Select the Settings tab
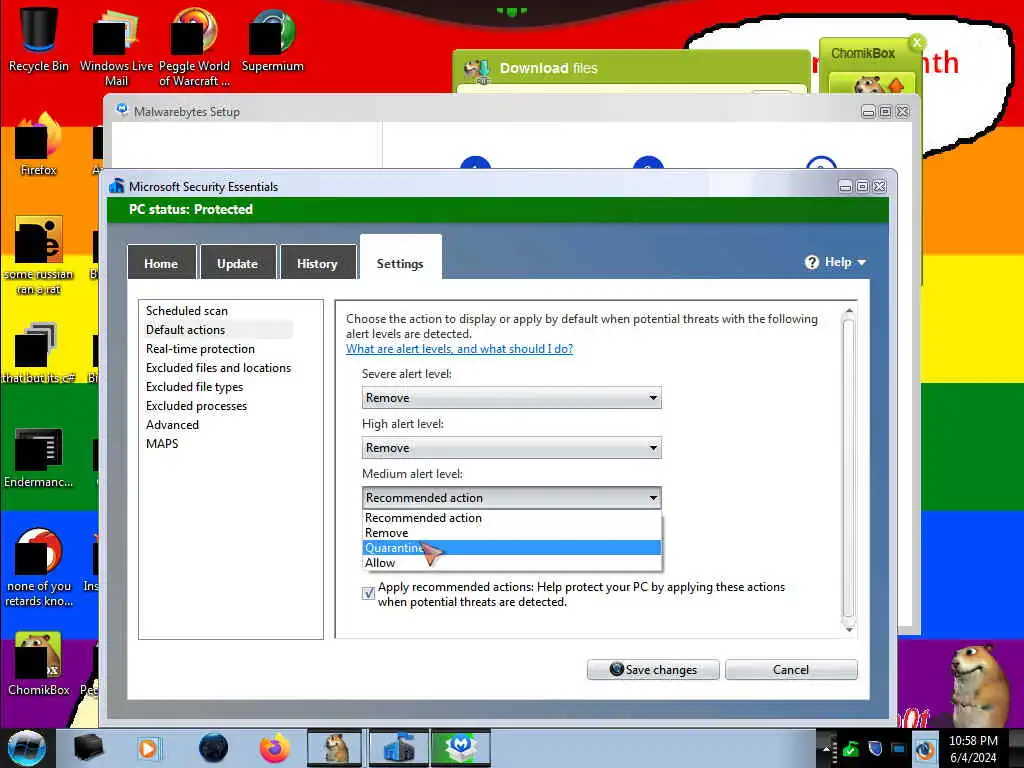Viewport: 1024px width, 768px height. (x=400, y=259)
